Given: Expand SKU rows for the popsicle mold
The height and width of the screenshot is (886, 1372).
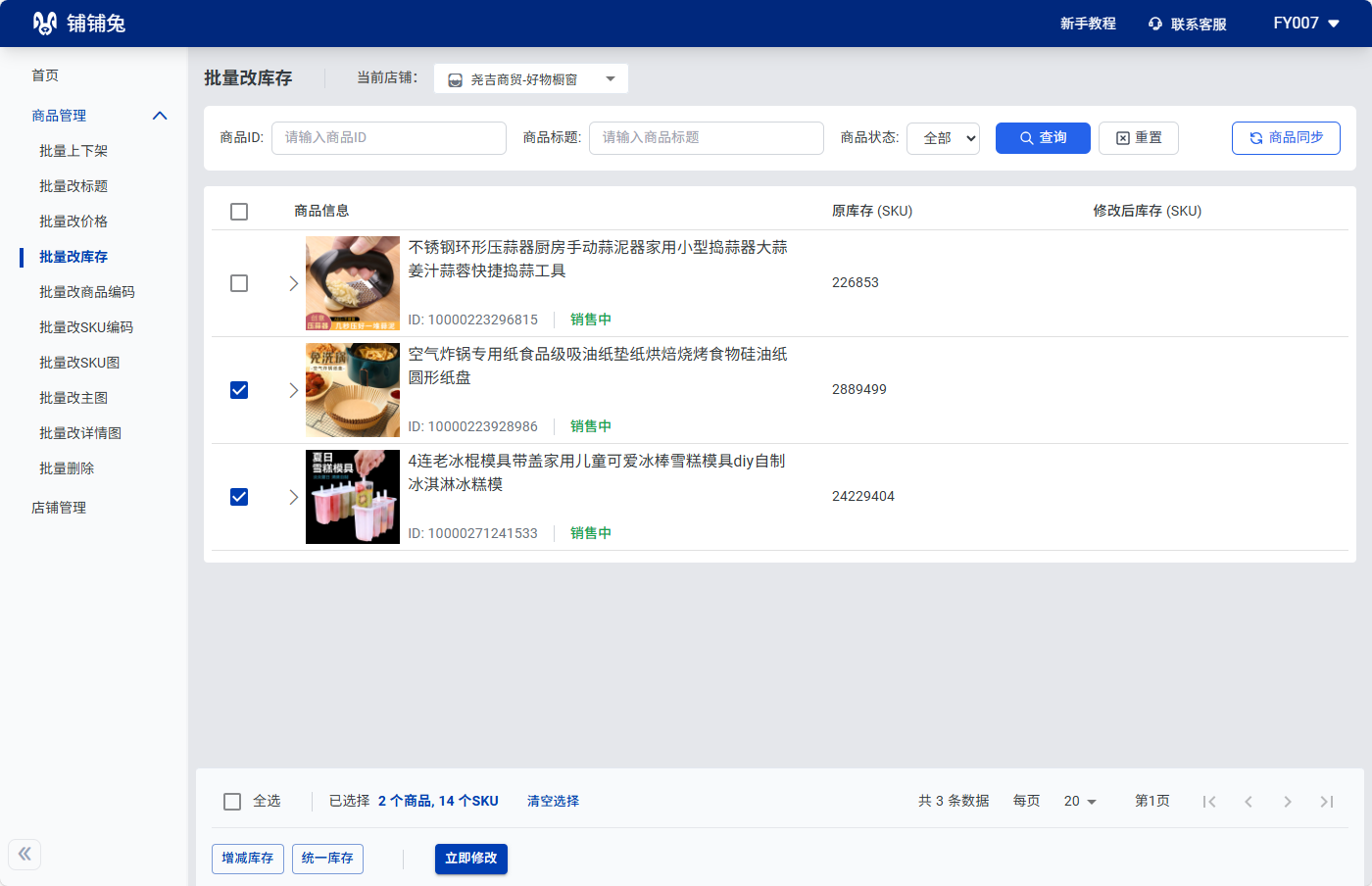Looking at the screenshot, I should pos(293,497).
